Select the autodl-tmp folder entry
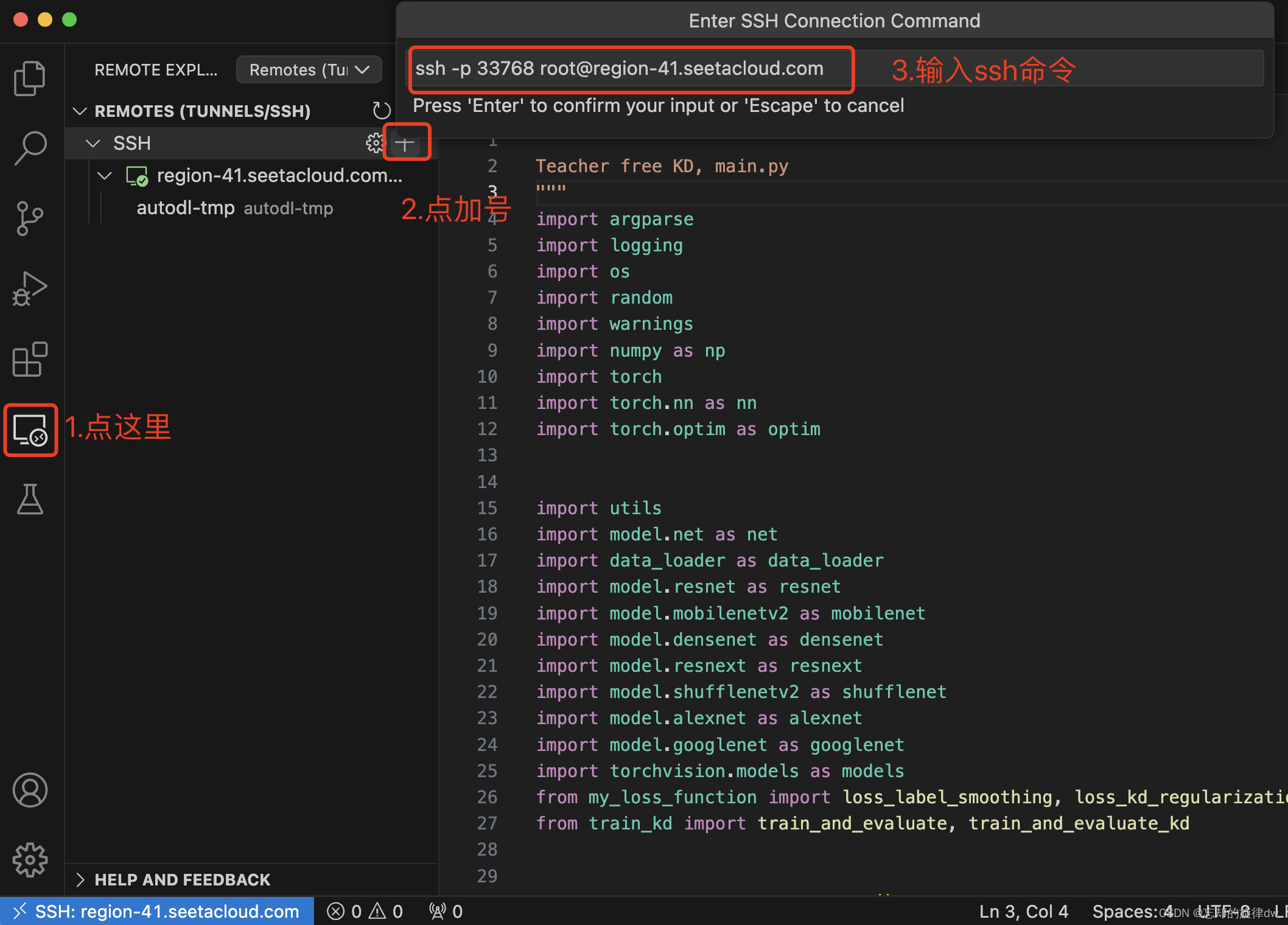Screen dimensions: 1288x925 186,208
